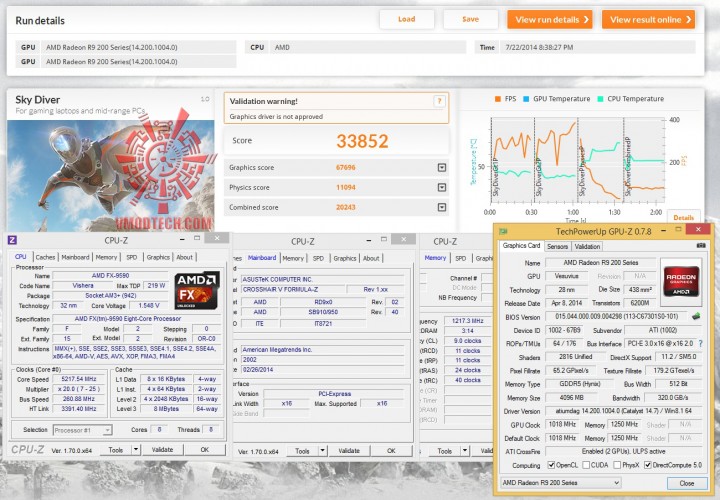720x500 pixels.
Task: Open Graphics tab in first CPU-Z window
Action: (x=158, y=258)
